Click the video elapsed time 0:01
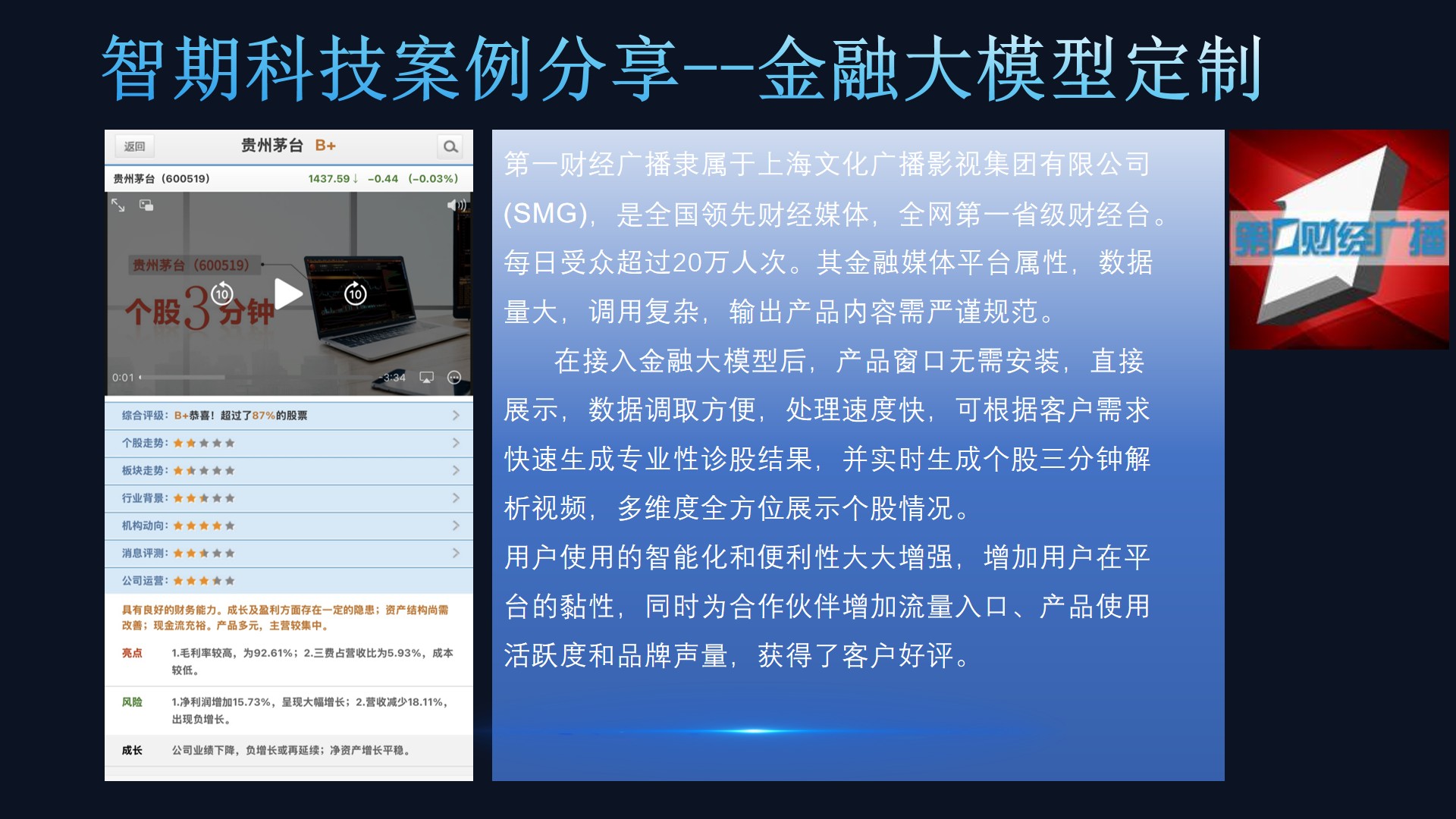This screenshot has width=1456, height=819. point(123,378)
